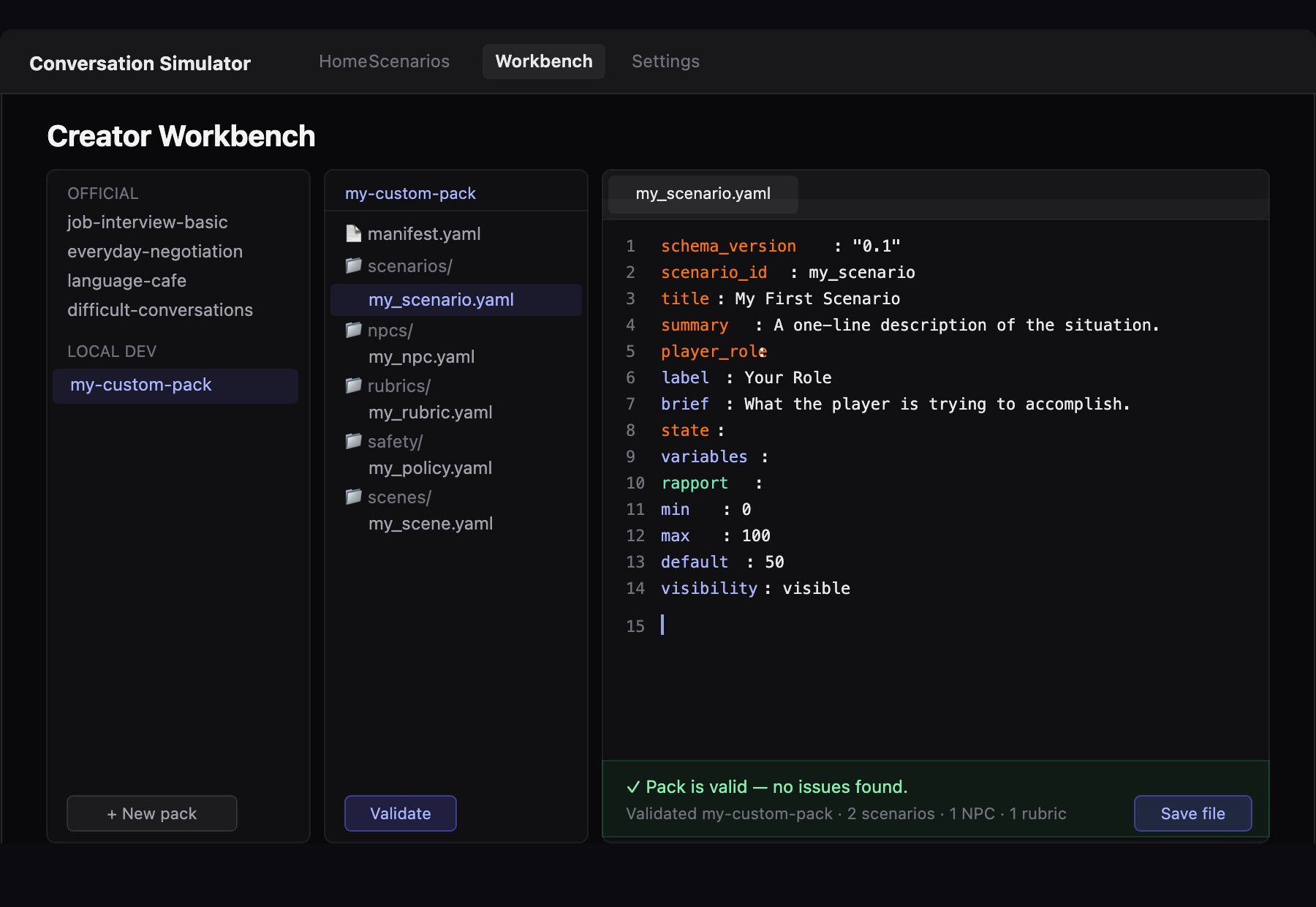Click the rubrics/ folder icon
This screenshot has height=907, width=1316.
pos(354,385)
